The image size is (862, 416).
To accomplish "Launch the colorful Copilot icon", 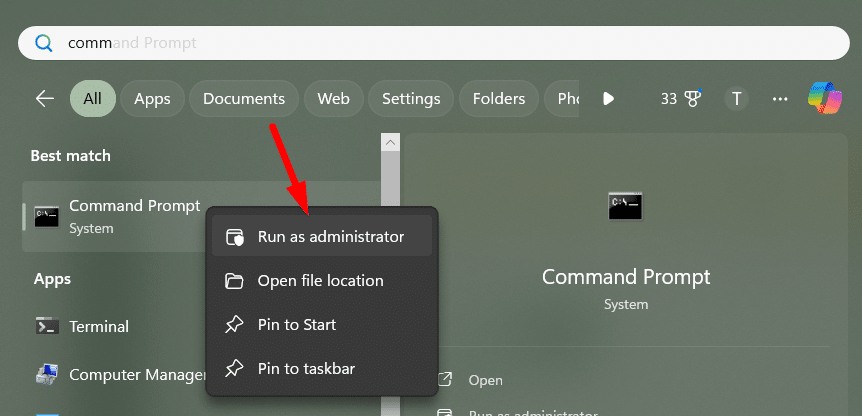I will [825, 98].
